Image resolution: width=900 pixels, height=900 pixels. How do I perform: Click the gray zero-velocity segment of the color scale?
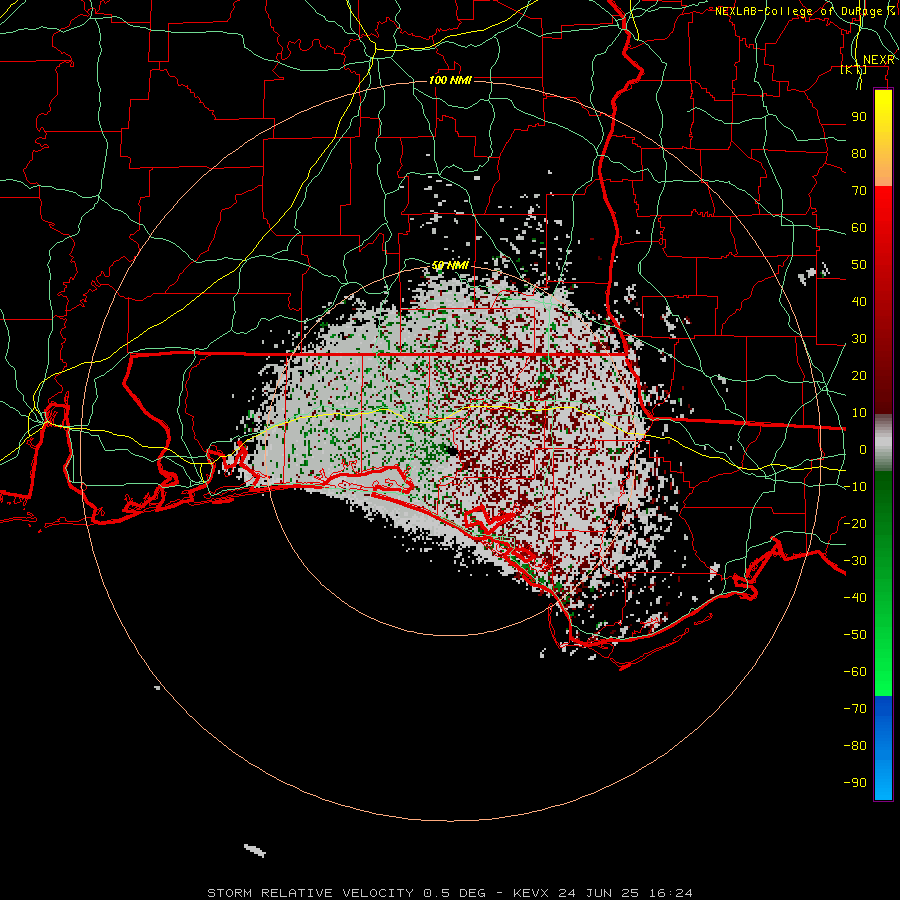883,443
